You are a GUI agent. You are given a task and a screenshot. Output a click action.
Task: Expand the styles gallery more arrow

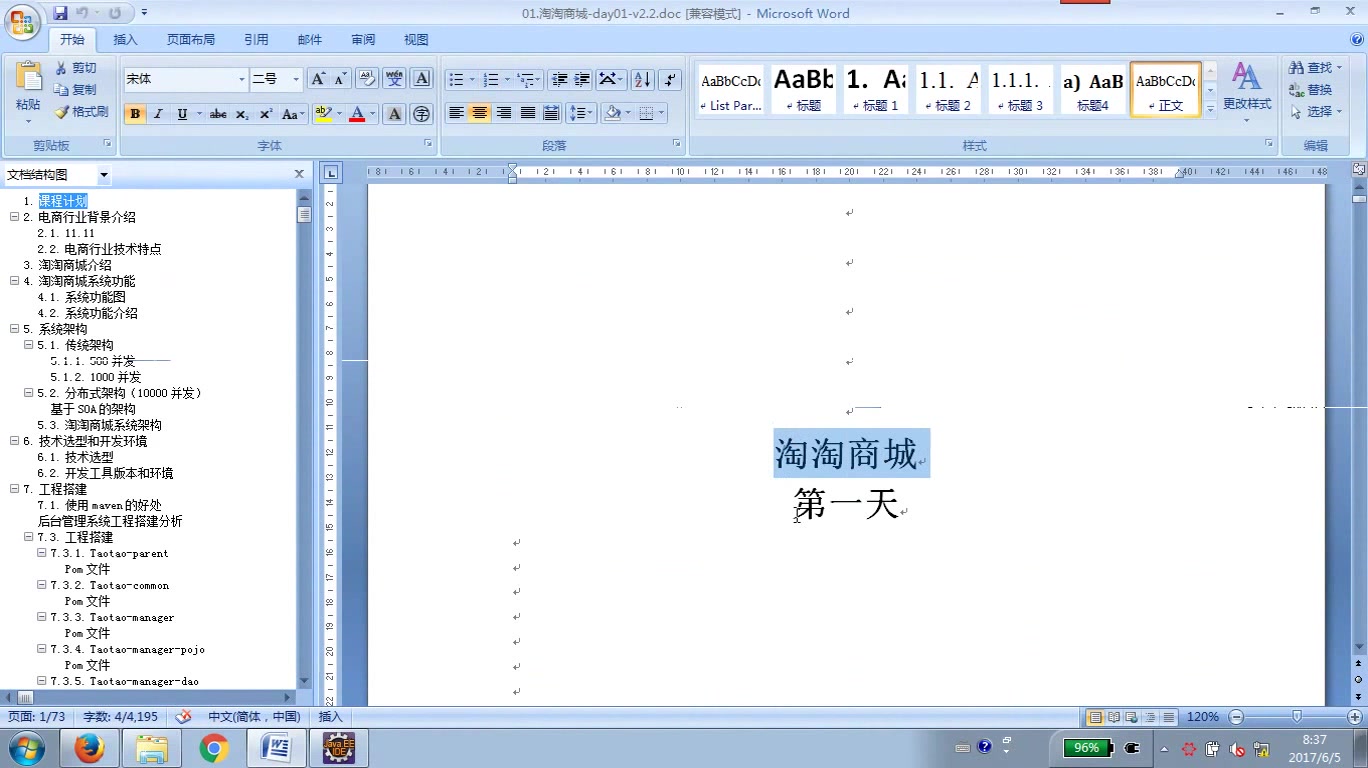tap(1210, 110)
